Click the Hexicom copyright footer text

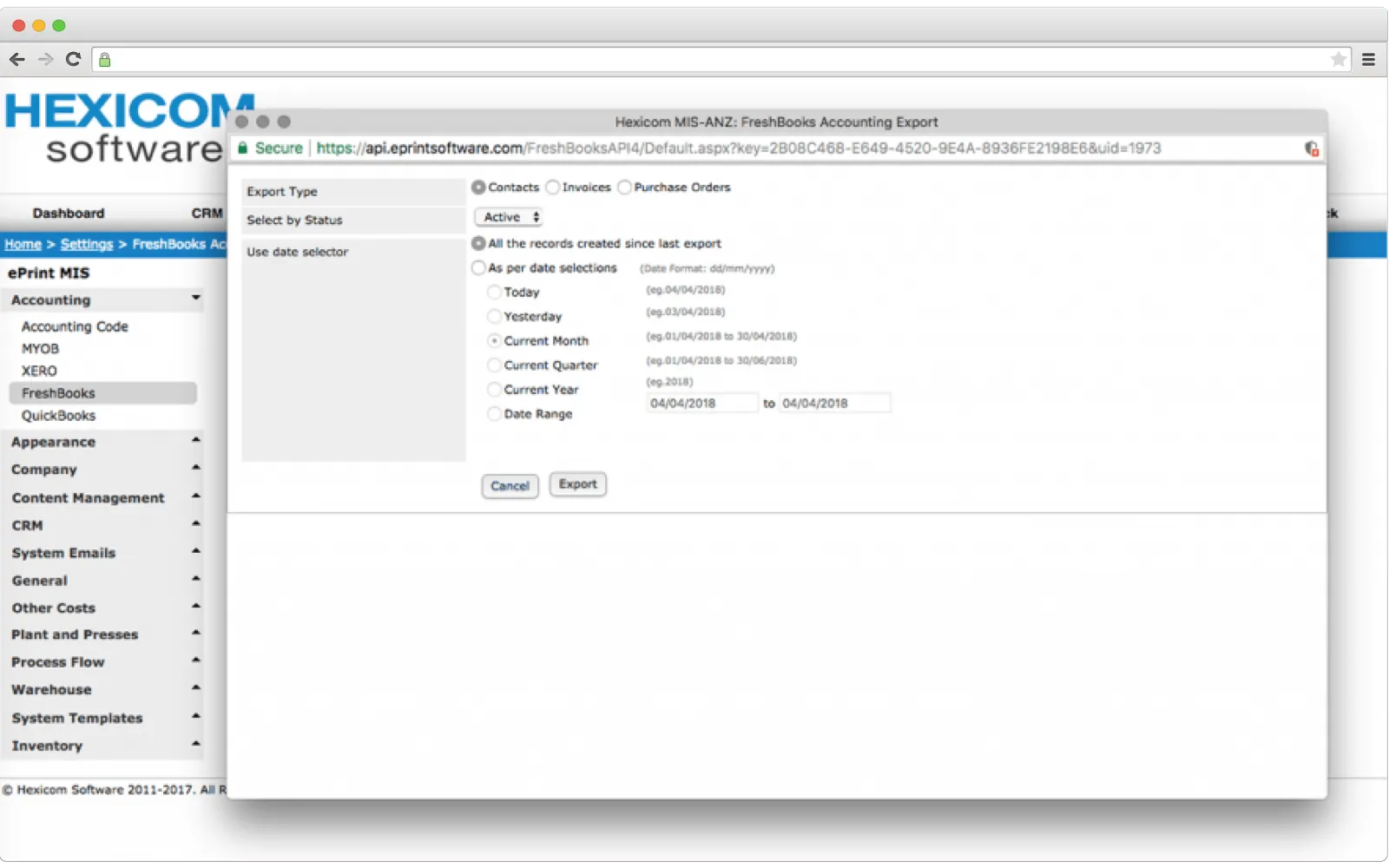coord(114,790)
